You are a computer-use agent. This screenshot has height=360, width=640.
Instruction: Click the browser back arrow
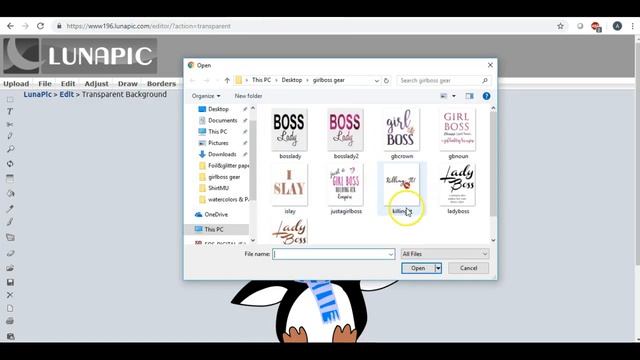(x=10, y=26)
